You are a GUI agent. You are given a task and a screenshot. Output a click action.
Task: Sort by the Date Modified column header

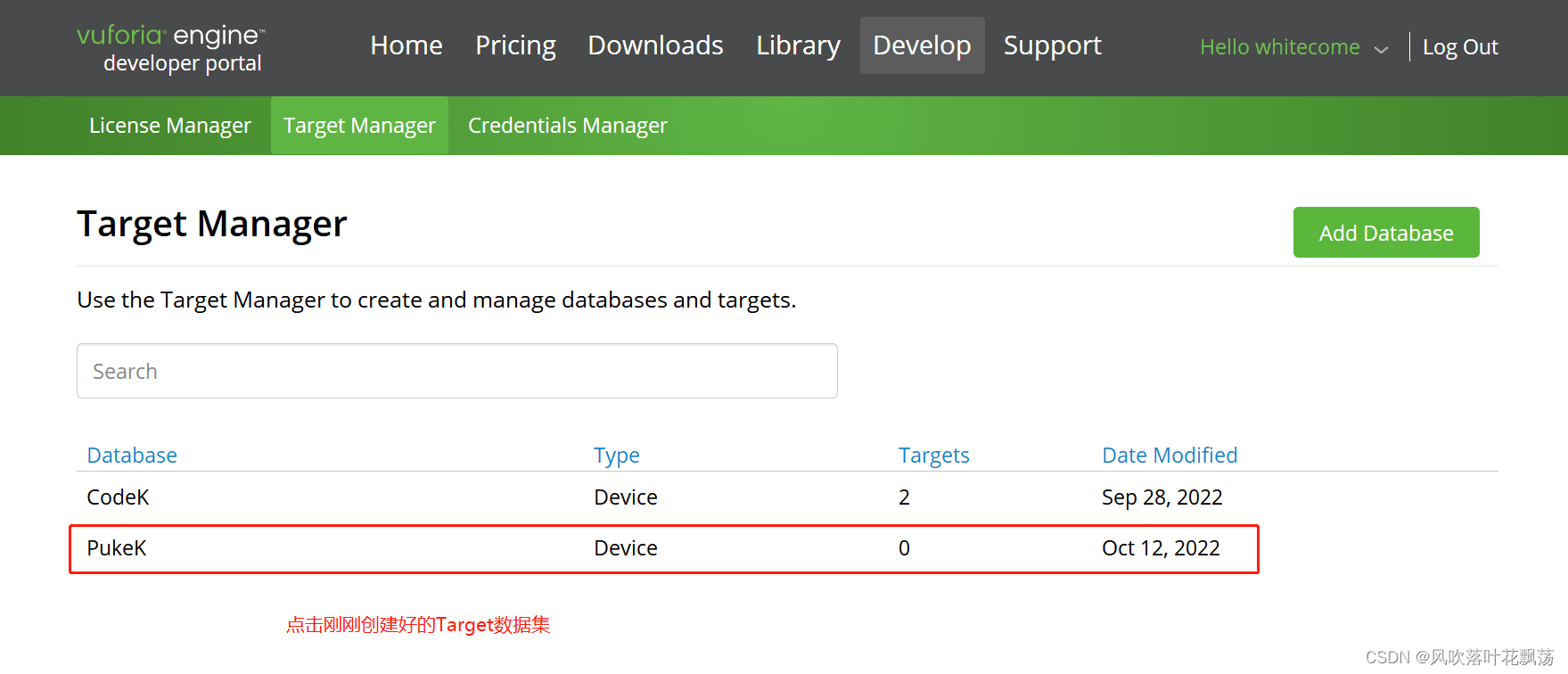pos(1170,456)
